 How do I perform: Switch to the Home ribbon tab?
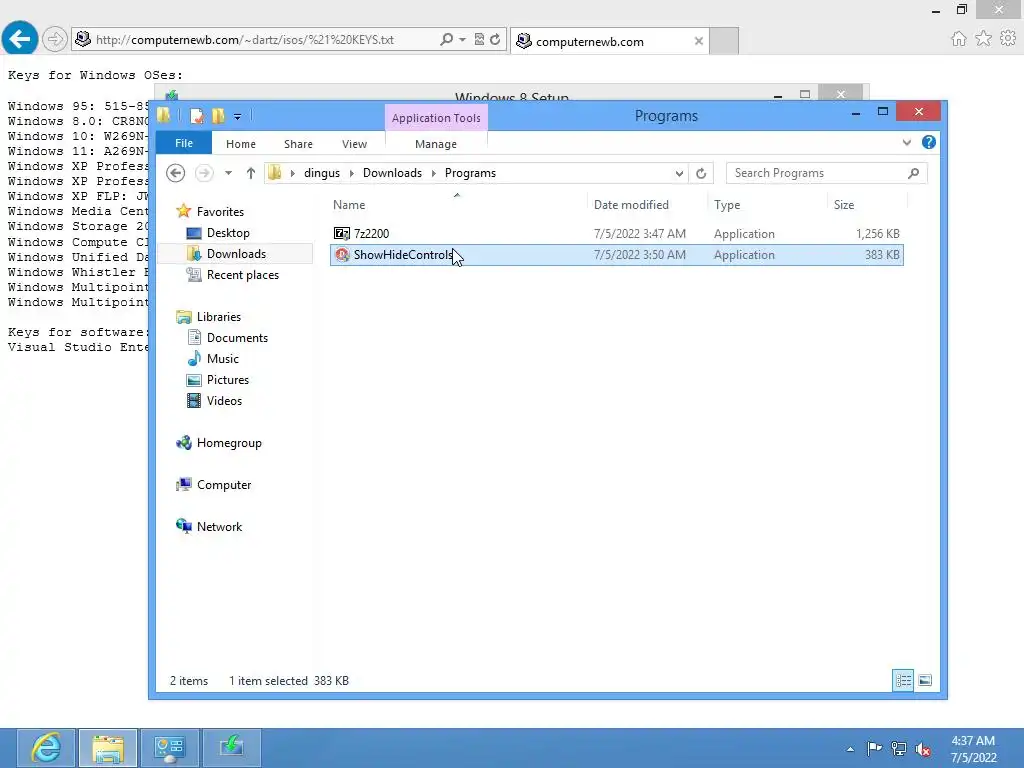tap(240, 144)
